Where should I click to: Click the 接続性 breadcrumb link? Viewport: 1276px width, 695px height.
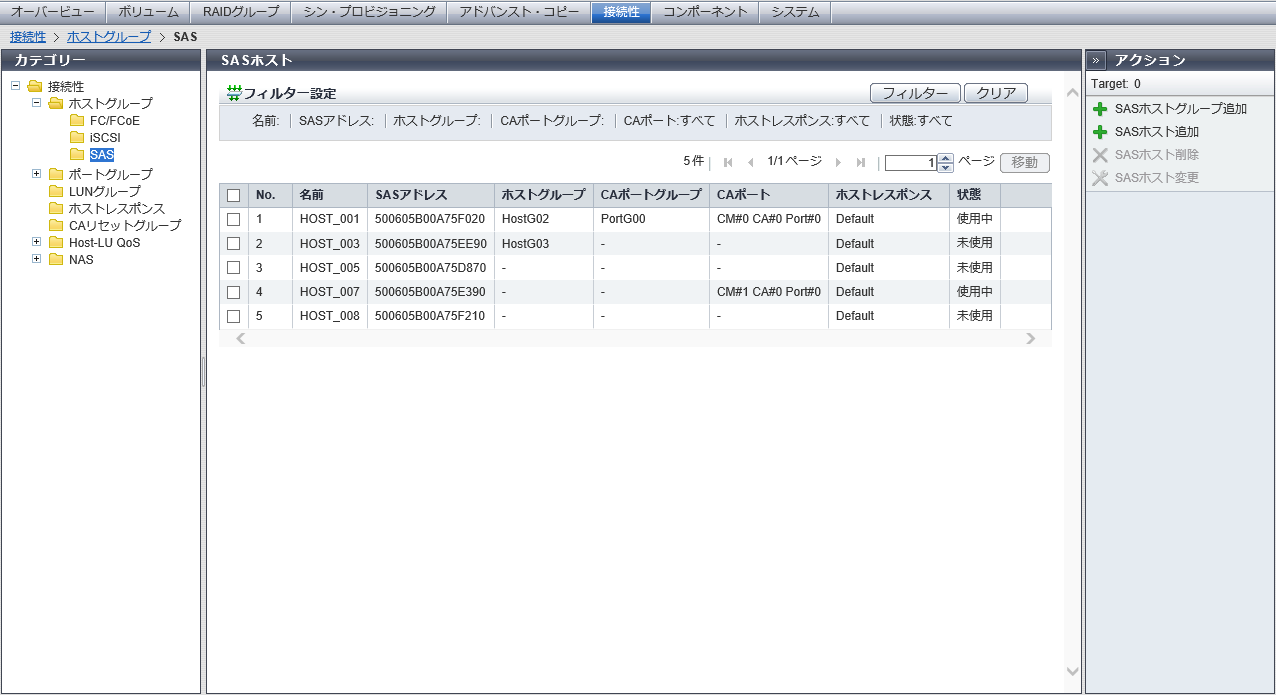click(28, 36)
